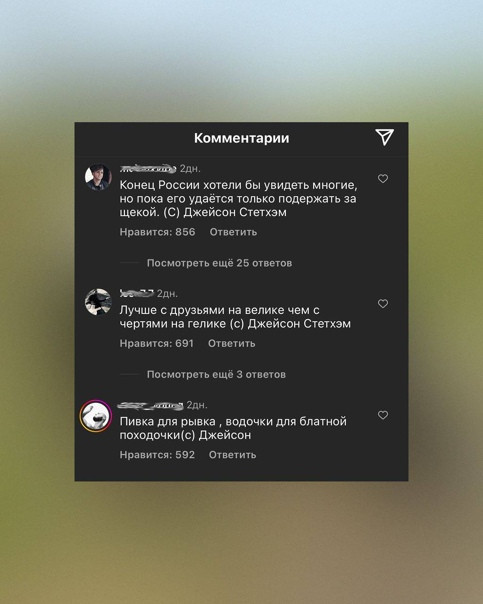The height and width of the screenshot is (604, 483).
Task: Select the text of the Конец России comment
Action: tap(238, 199)
